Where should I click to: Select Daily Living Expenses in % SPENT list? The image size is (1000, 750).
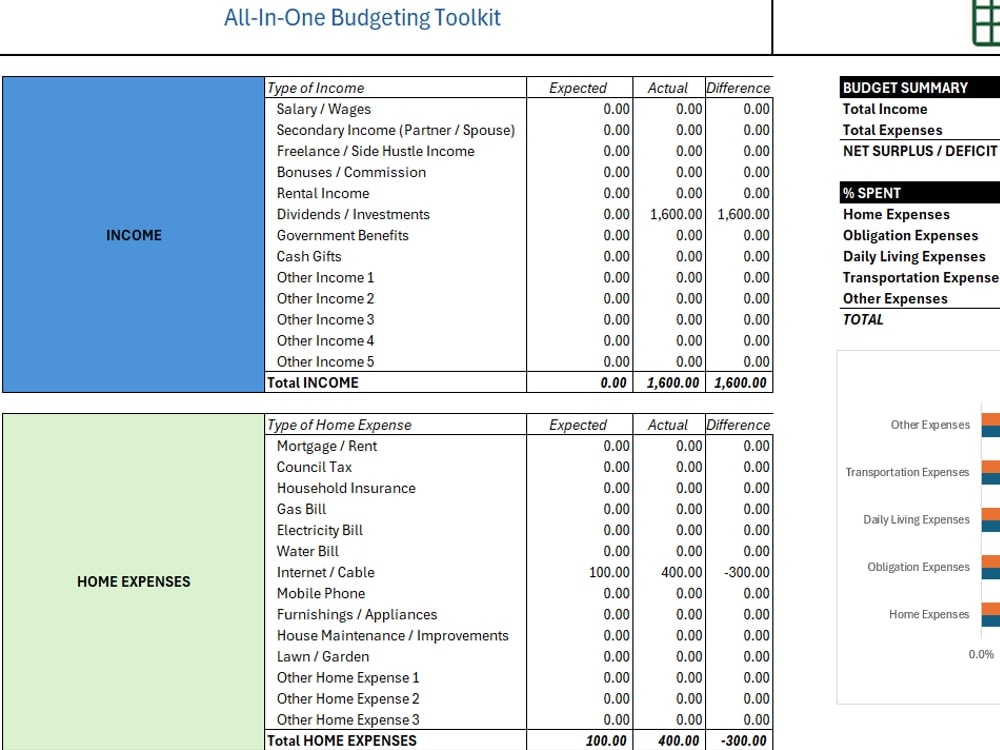(x=914, y=256)
